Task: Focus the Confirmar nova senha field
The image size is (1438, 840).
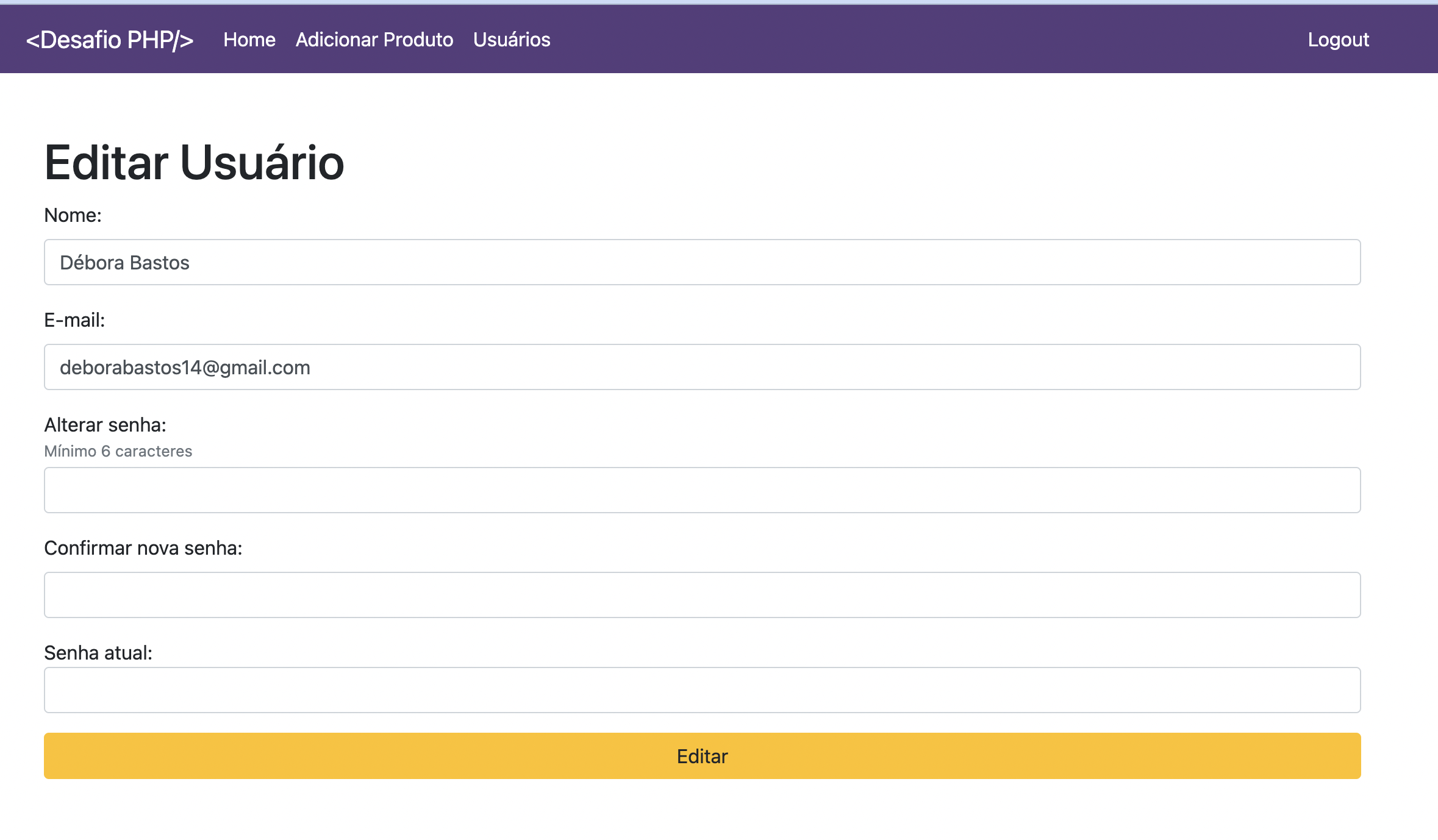Action: click(701, 595)
